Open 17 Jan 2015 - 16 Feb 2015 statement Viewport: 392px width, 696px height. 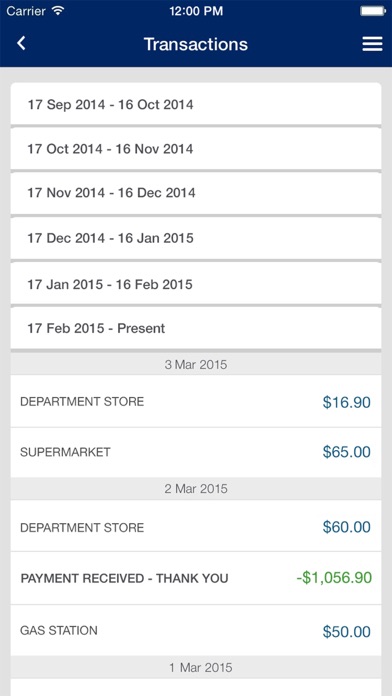(196, 284)
